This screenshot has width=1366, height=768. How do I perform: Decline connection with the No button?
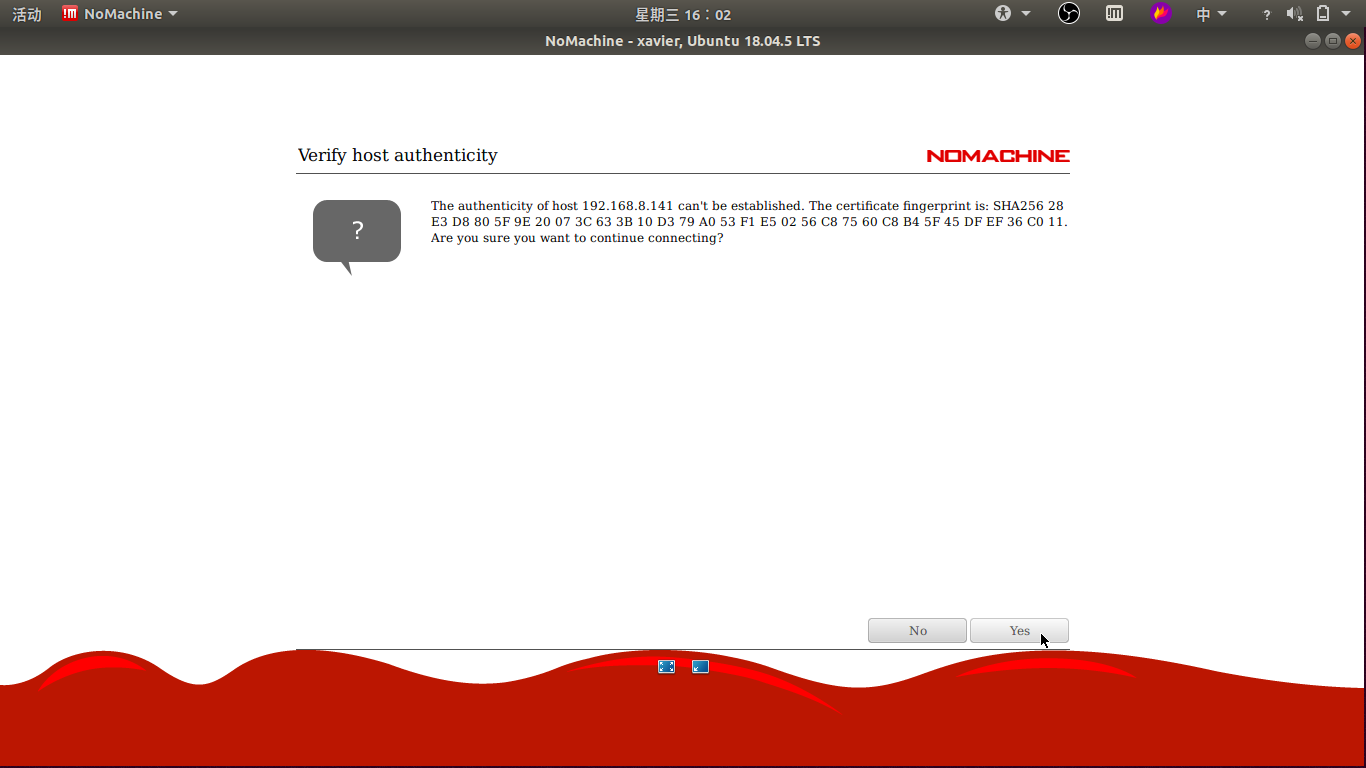(917, 631)
